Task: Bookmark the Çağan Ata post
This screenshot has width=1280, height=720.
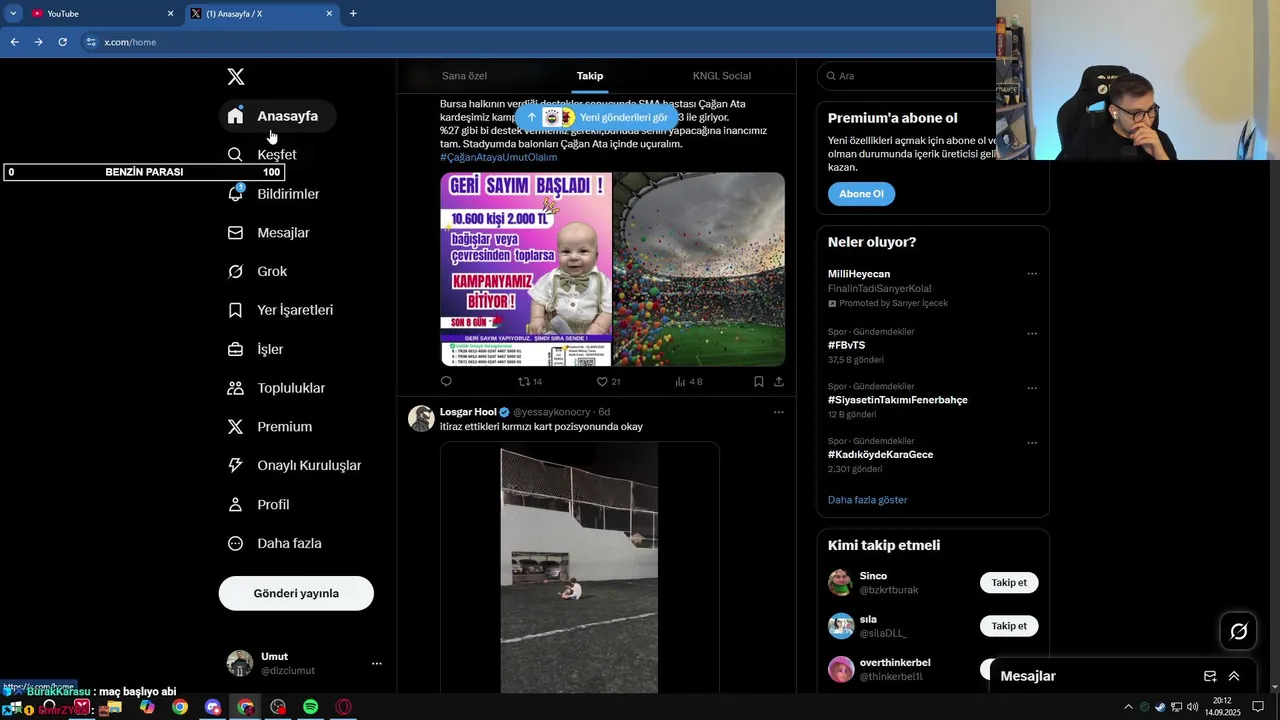Action: 758,381
